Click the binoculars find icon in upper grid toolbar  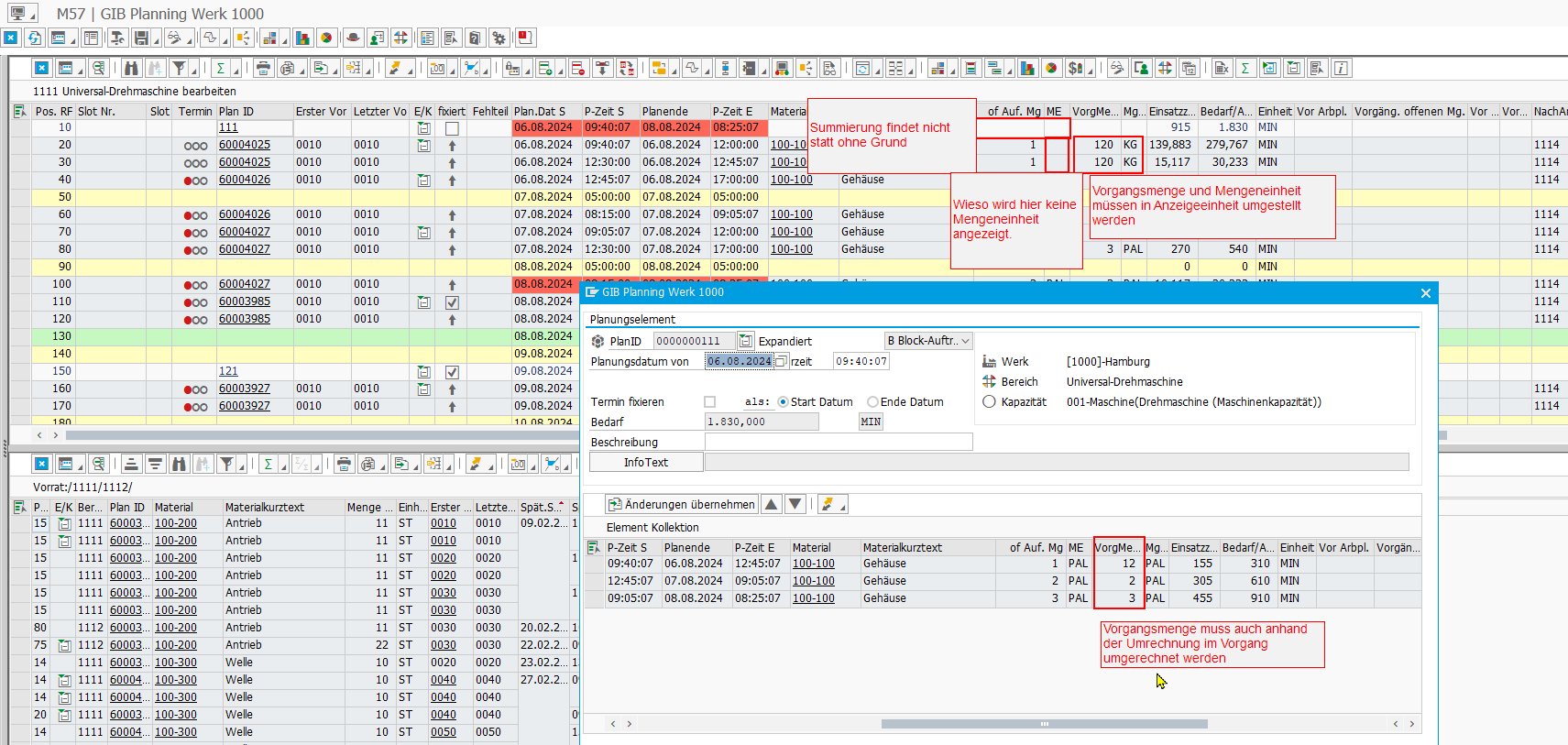tap(131, 68)
